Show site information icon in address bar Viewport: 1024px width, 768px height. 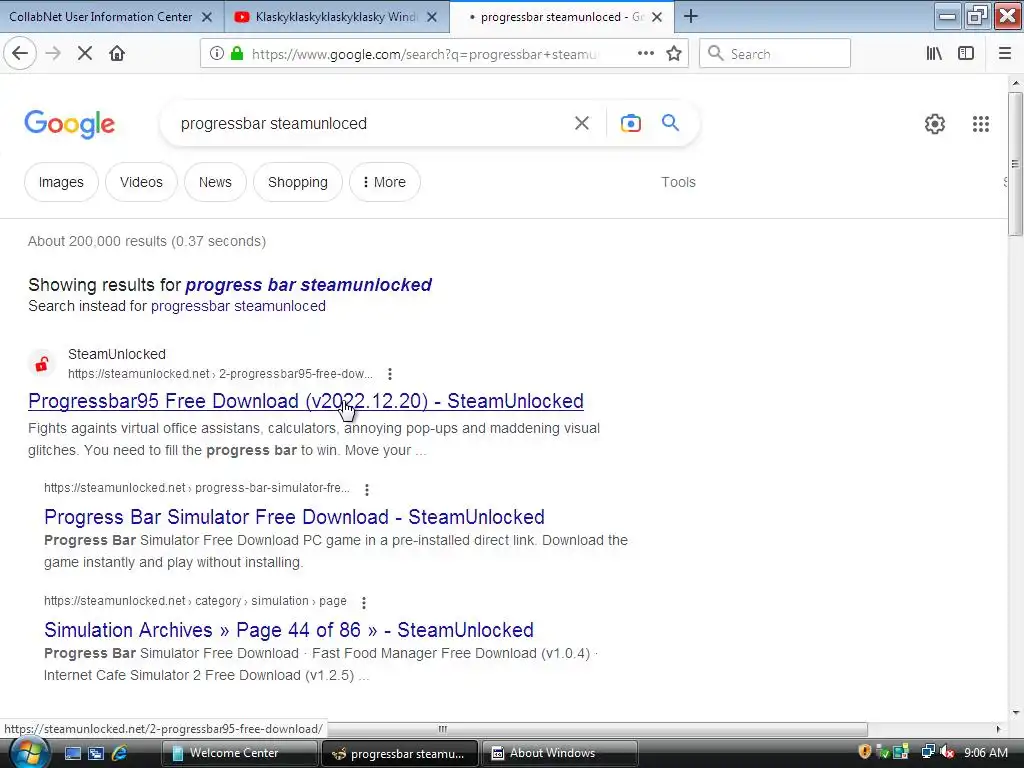tap(217, 54)
